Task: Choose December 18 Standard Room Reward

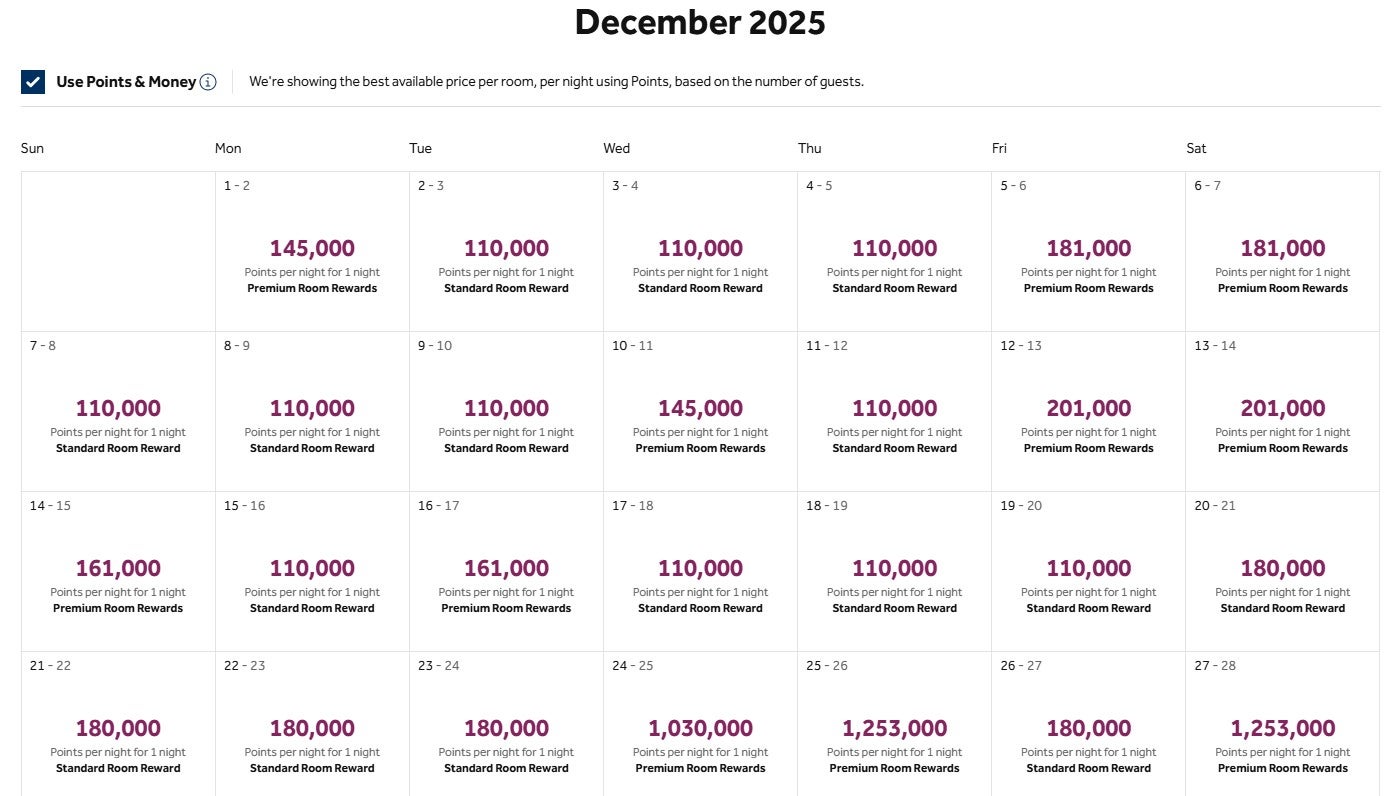Action: (894, 570)
